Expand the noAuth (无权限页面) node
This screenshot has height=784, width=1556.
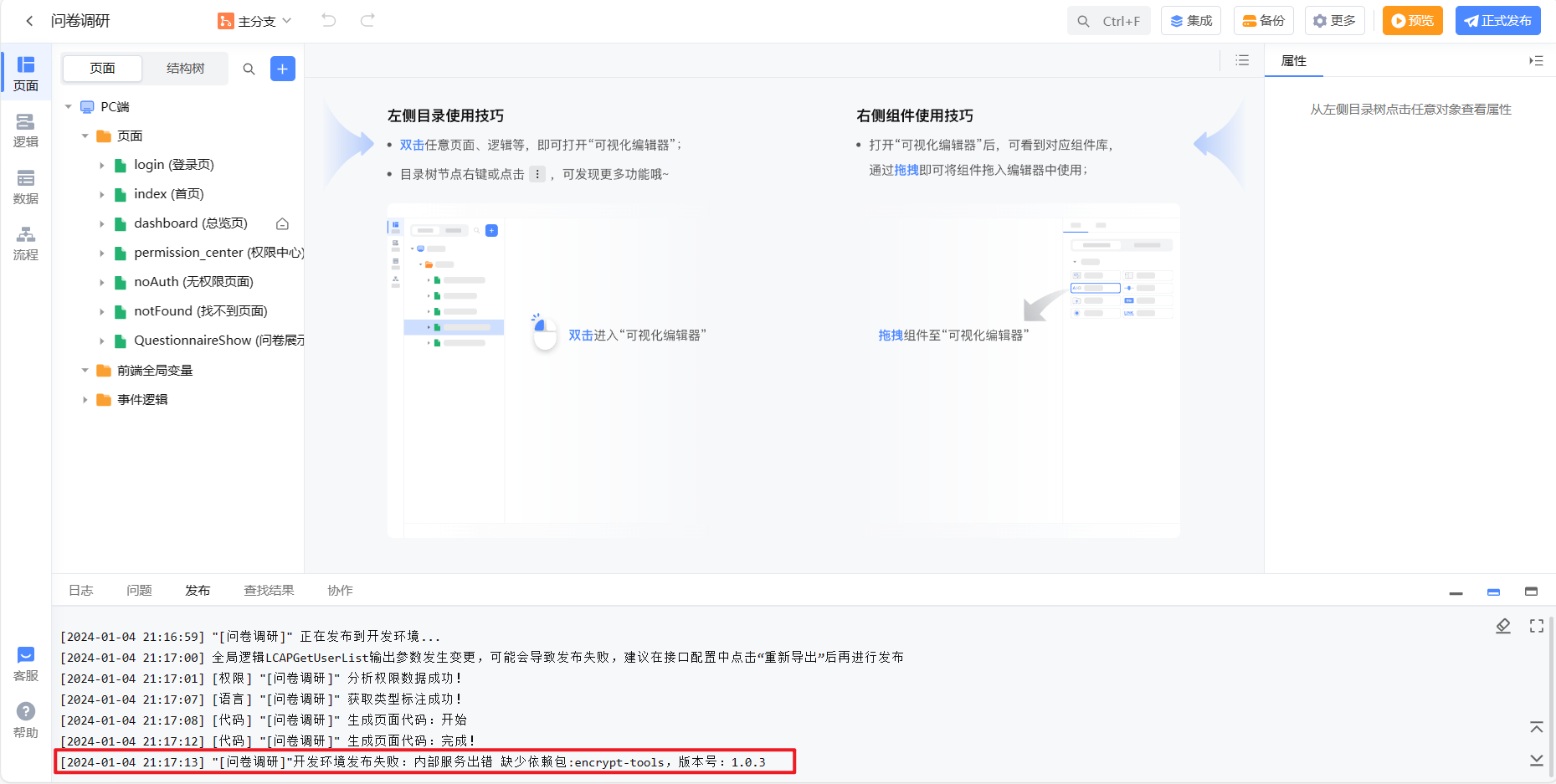(x=102, y=283)
